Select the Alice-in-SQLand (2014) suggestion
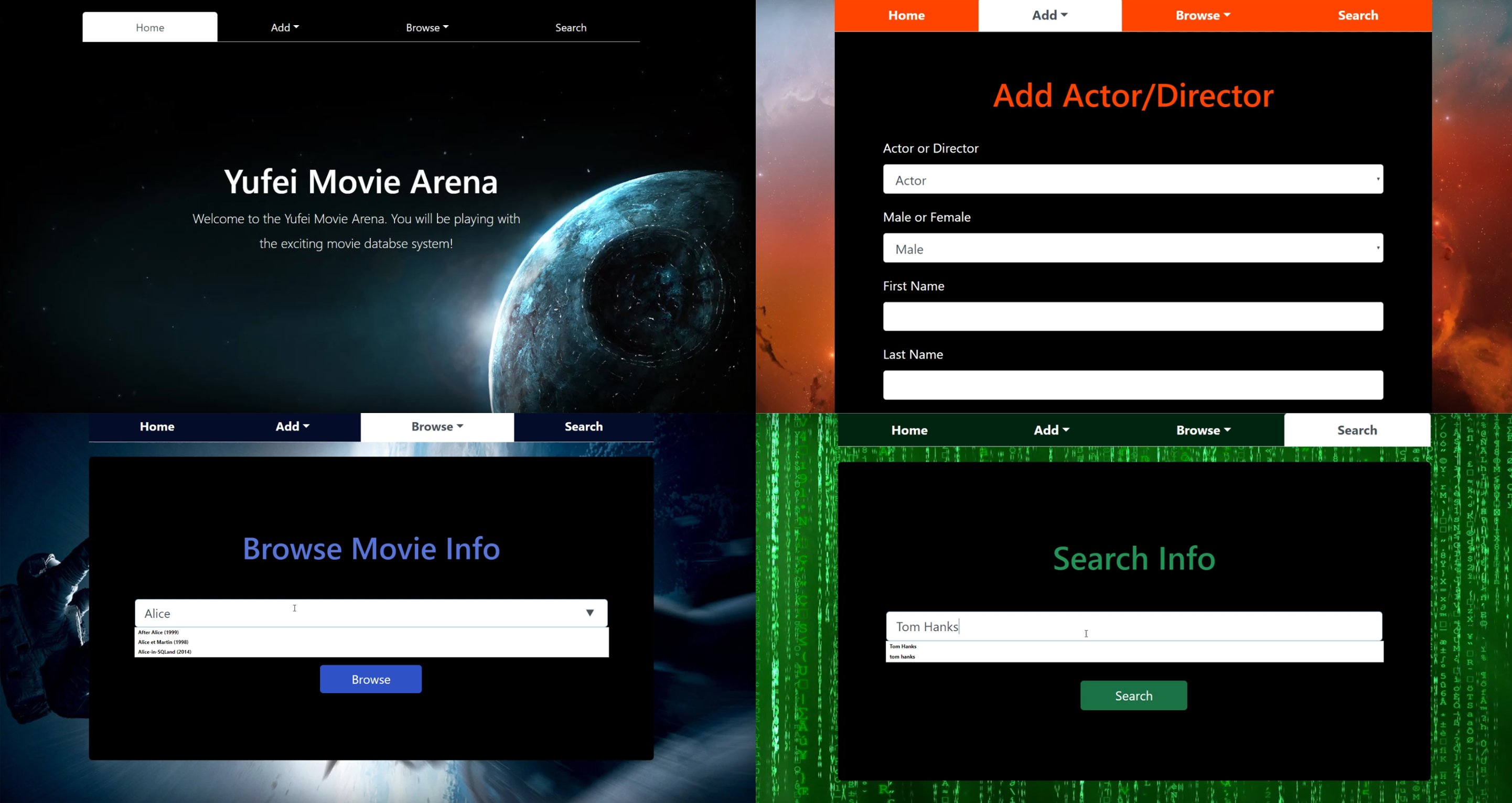This screenshot has width=1512, height=803. coord(165,652)
